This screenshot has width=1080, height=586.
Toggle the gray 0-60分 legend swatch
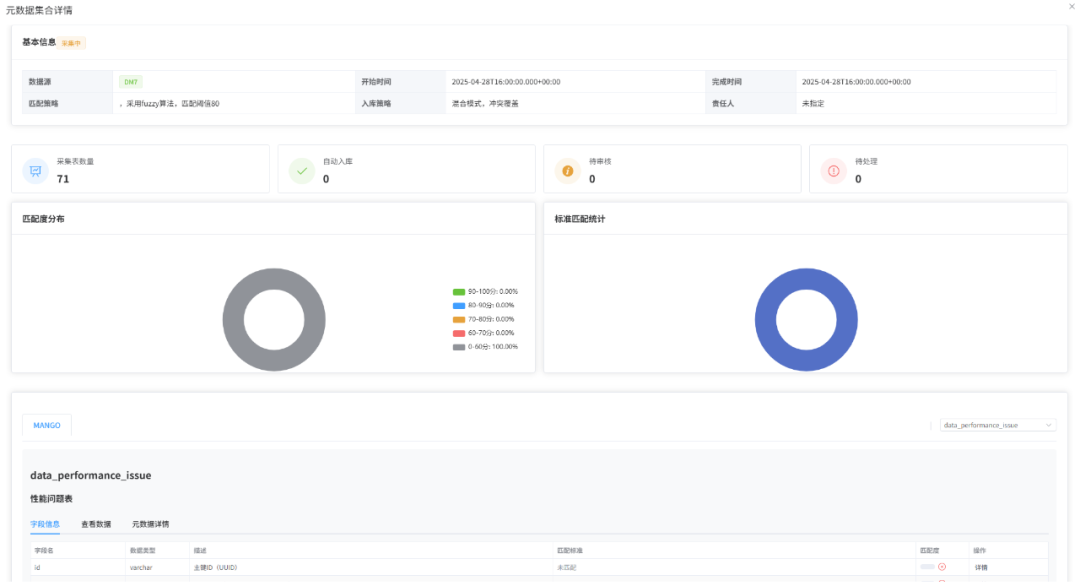click(x=459, y=347)
